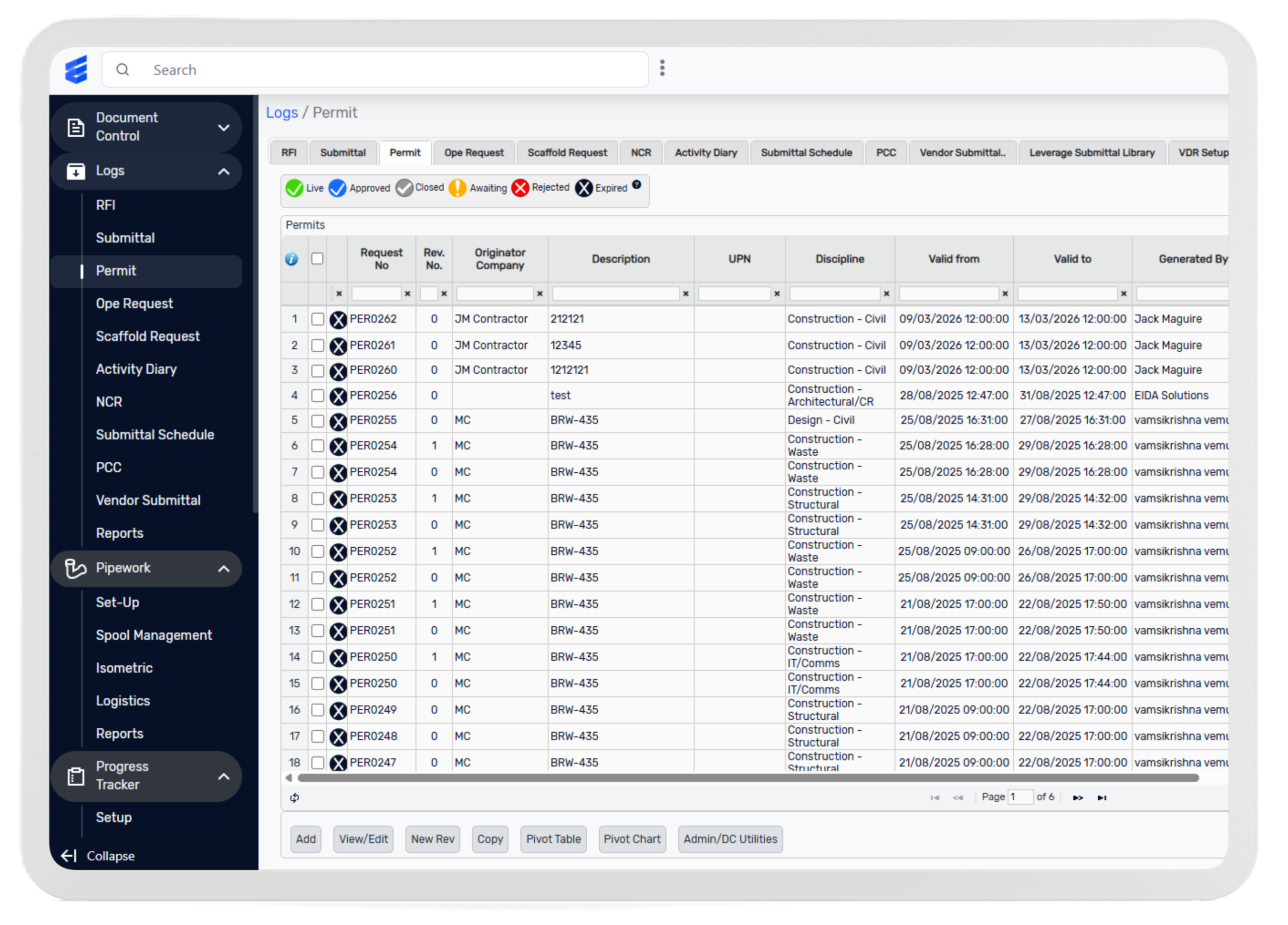Click the Copy button
This screenshot has width=1288, height=925.
point(490,839)
